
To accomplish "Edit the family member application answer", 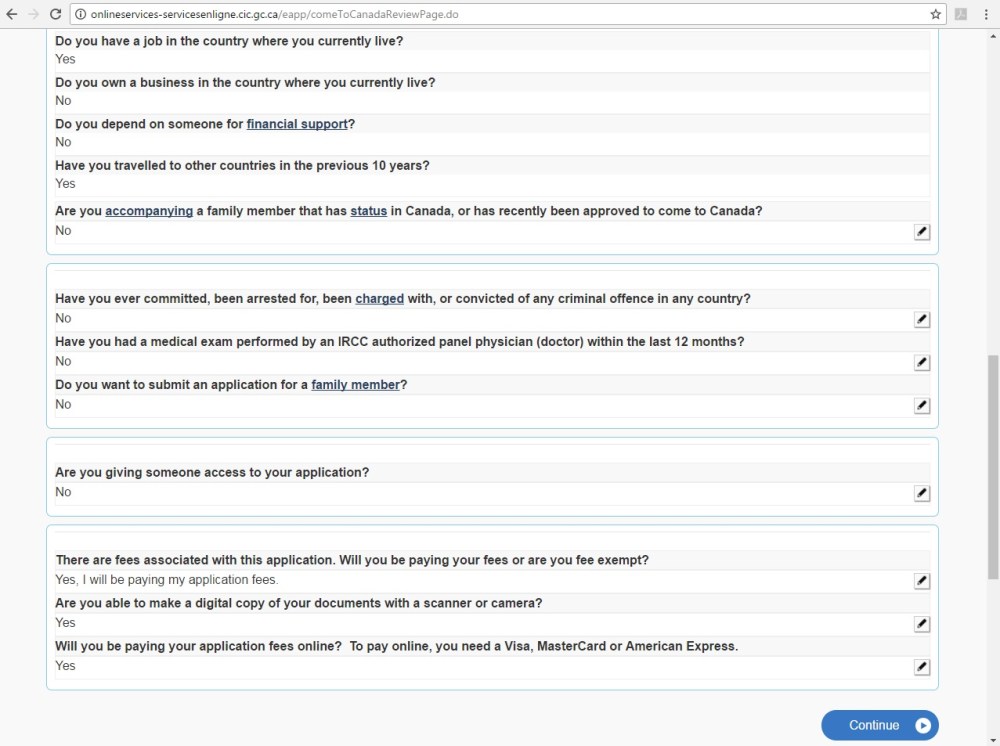I will pyautogui.click(x=922, y=406).
